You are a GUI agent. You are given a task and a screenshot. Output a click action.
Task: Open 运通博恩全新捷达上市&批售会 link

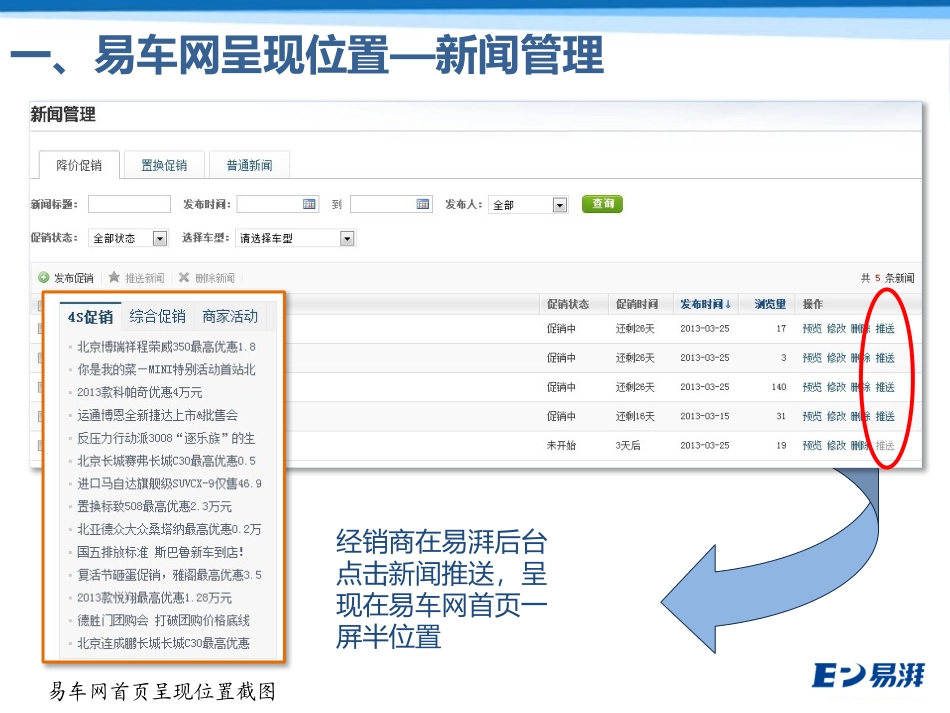pos(158,415)
